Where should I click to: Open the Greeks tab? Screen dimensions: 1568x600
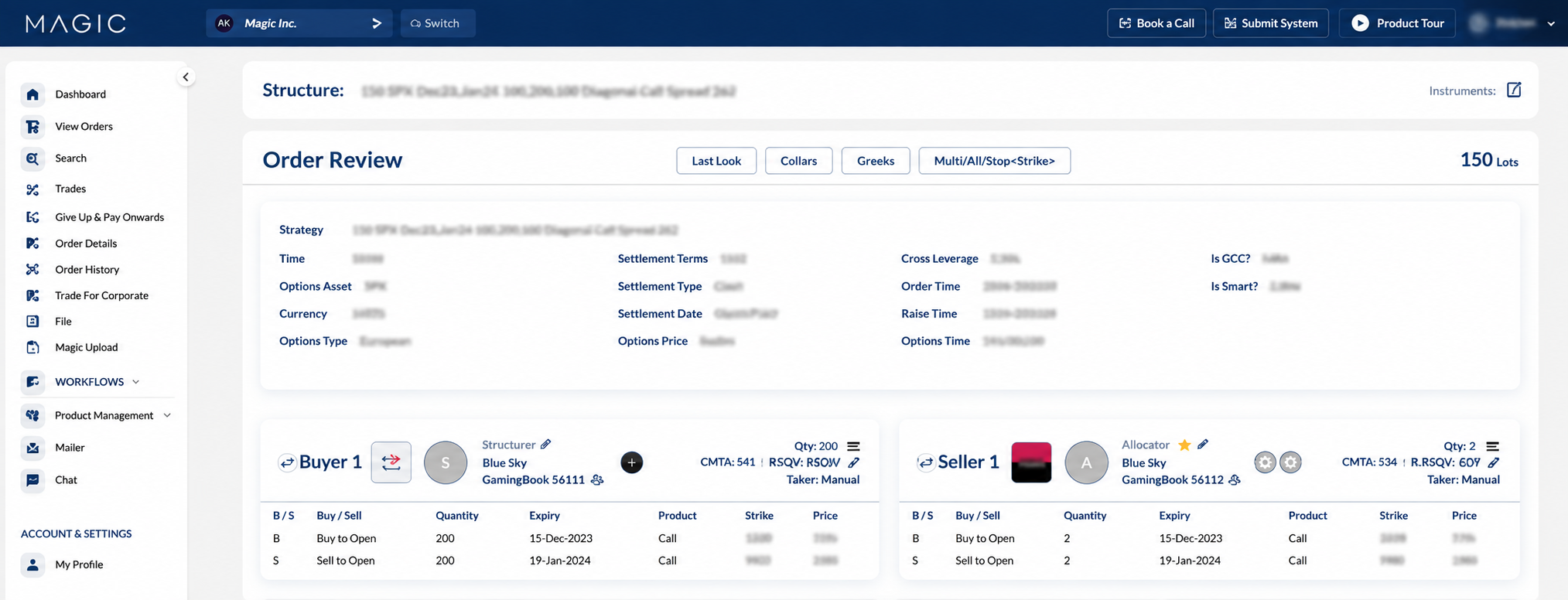(876, 161)
